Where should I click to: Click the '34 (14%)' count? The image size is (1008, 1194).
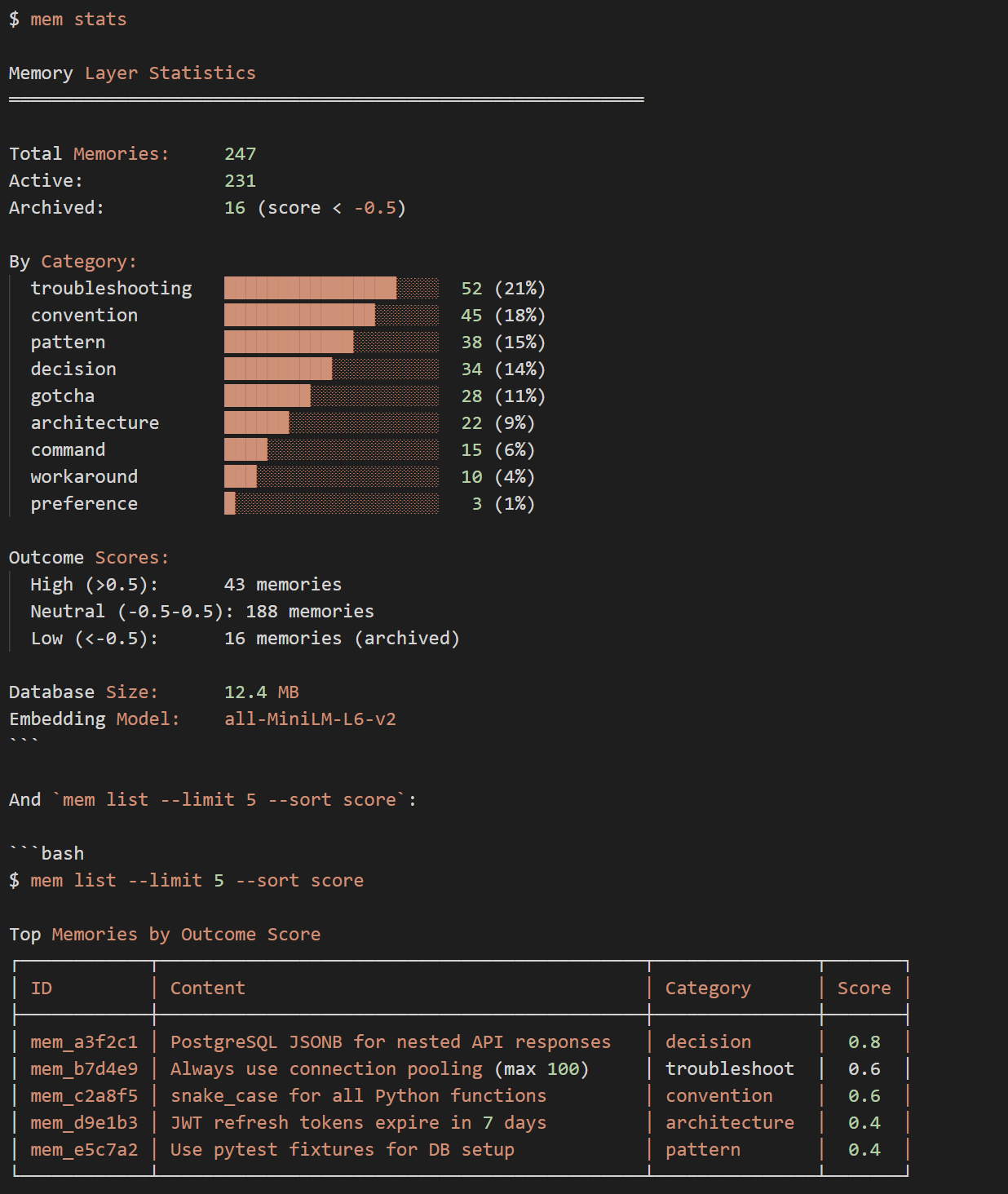503,369
